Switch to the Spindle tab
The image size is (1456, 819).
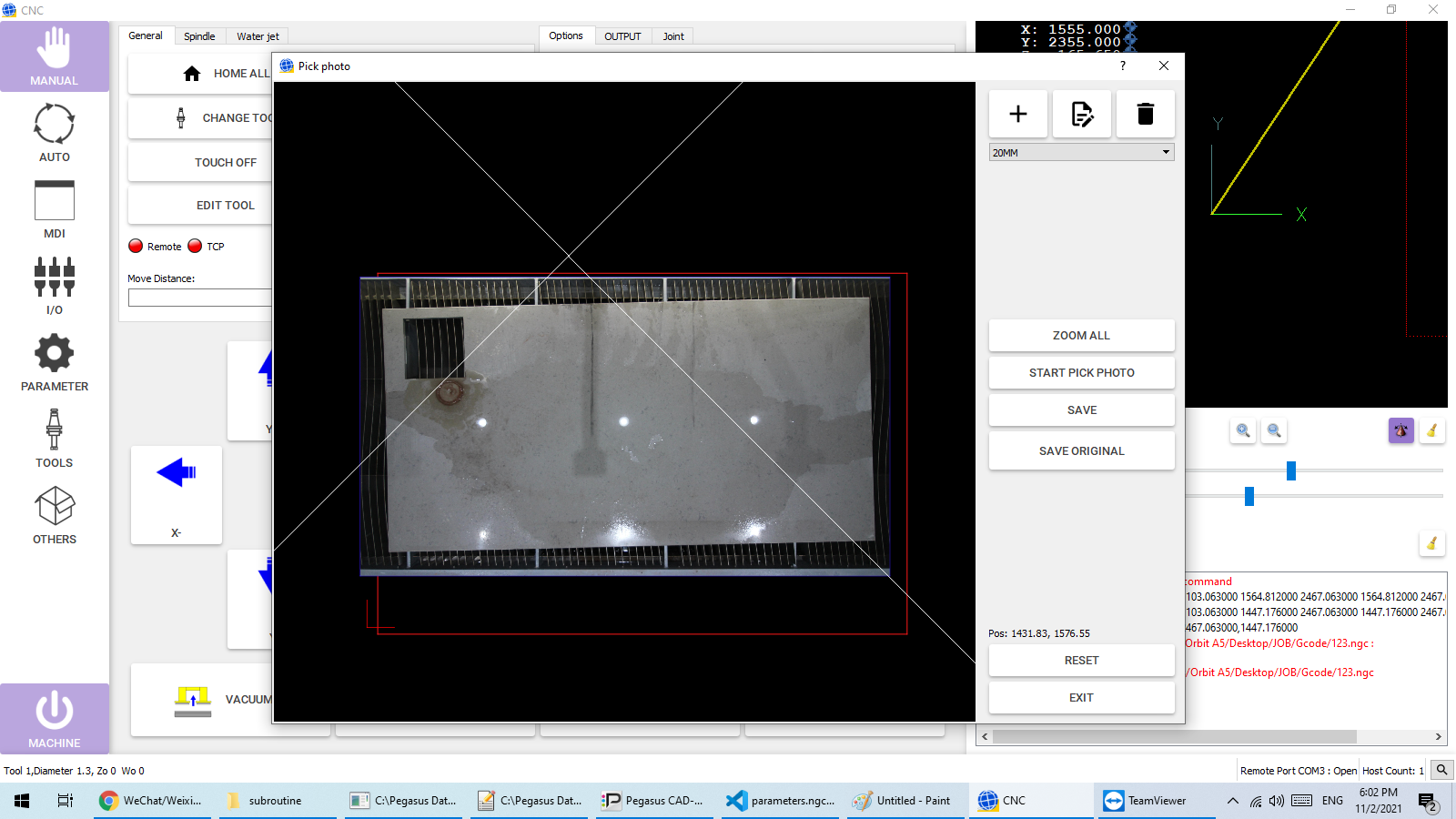pyautogui.click(x=199, y=36)
